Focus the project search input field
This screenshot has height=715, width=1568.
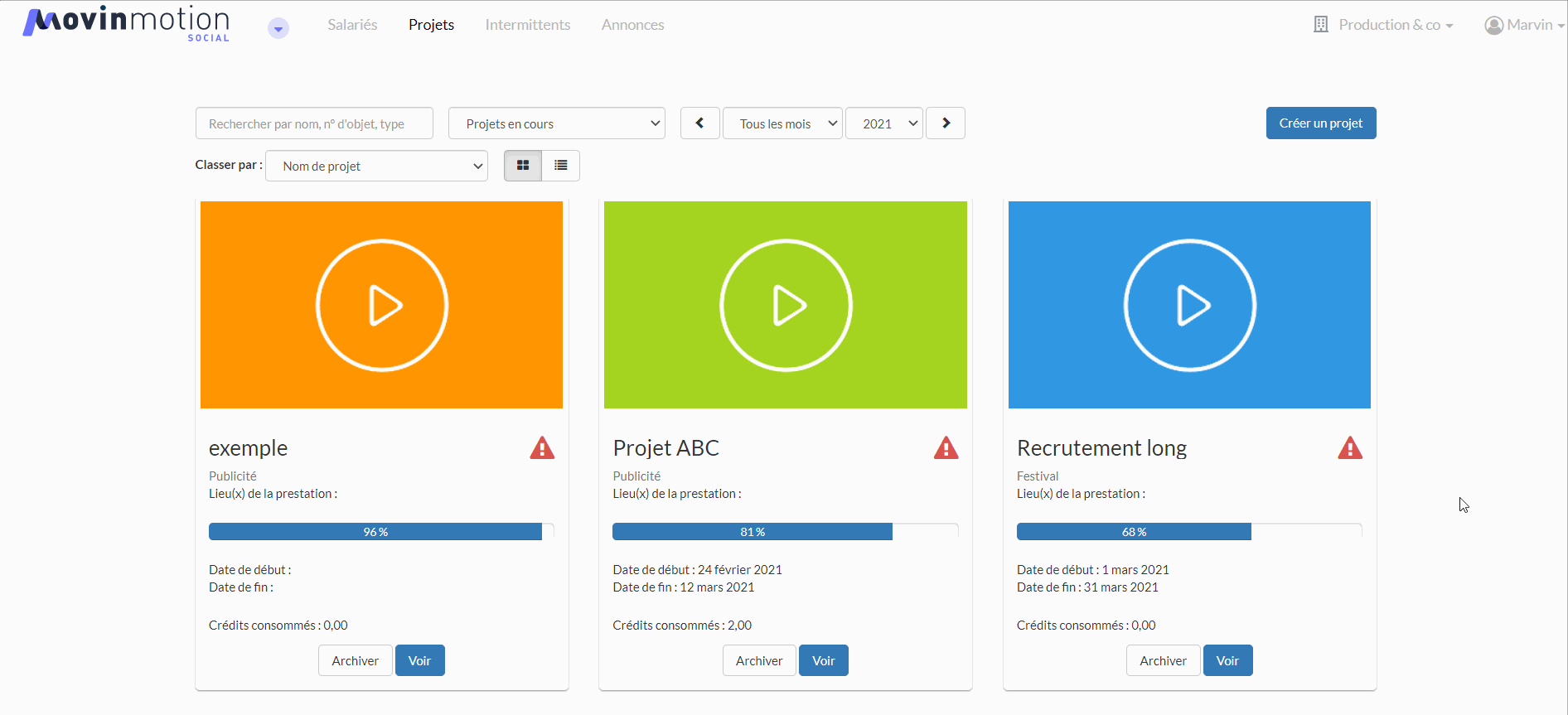tap(314, 123)
